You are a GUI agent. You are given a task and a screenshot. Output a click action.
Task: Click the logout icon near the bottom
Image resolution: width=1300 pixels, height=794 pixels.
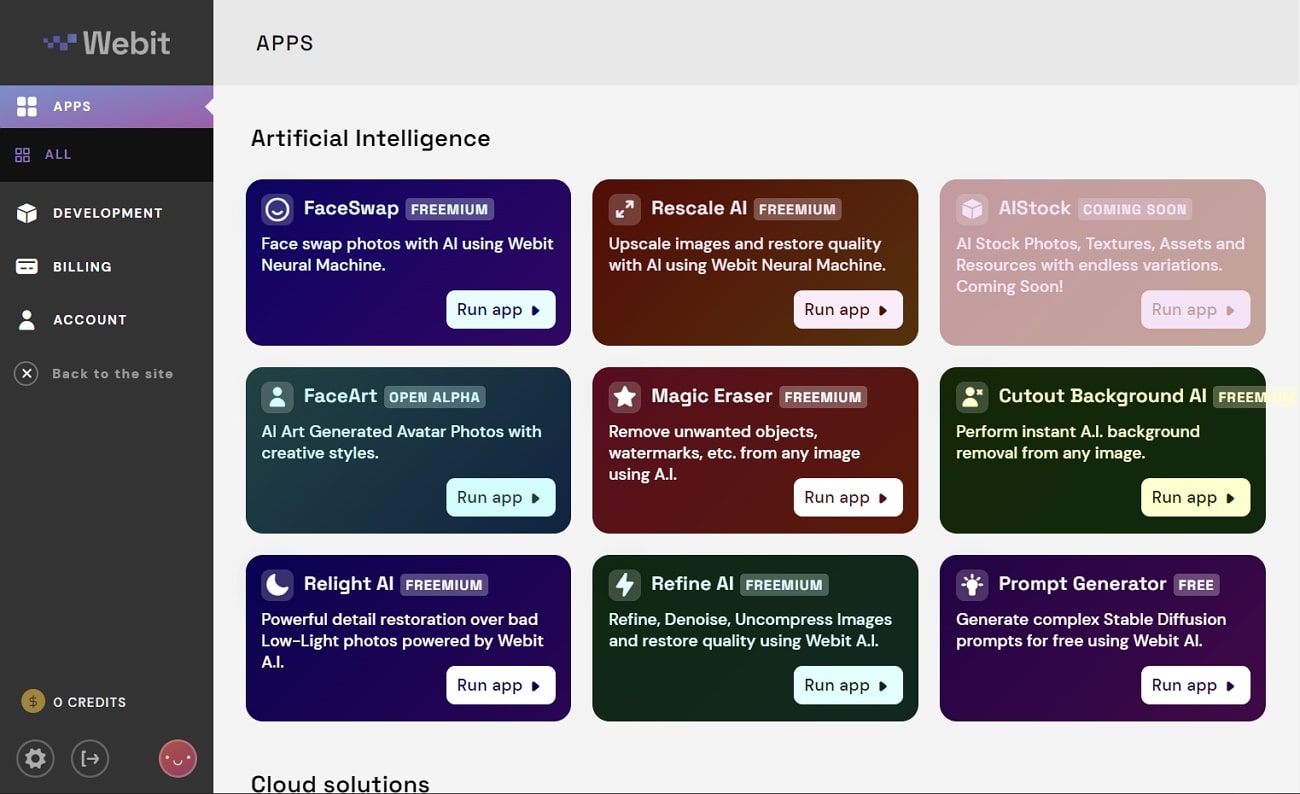pyautogui.click(x=90, y=758)
